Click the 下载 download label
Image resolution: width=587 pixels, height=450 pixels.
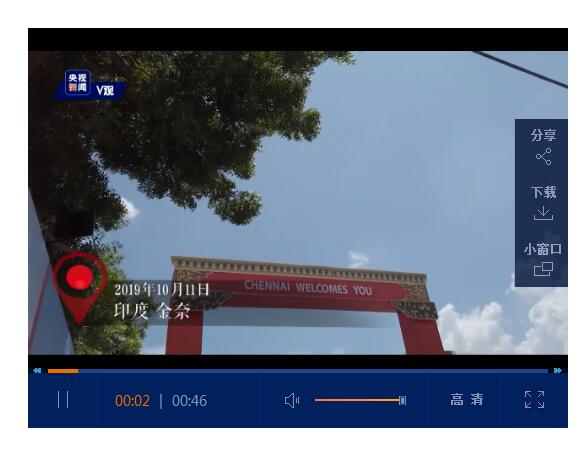pos(543,192)
